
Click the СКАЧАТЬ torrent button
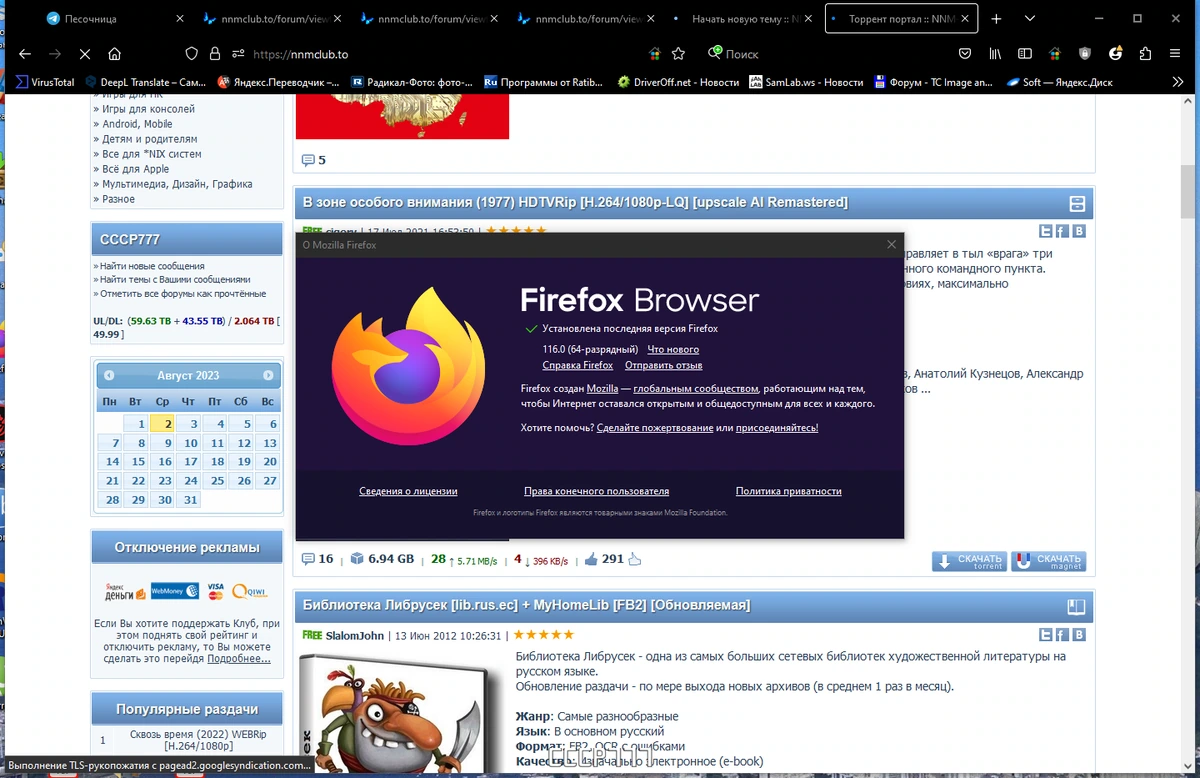969,561
